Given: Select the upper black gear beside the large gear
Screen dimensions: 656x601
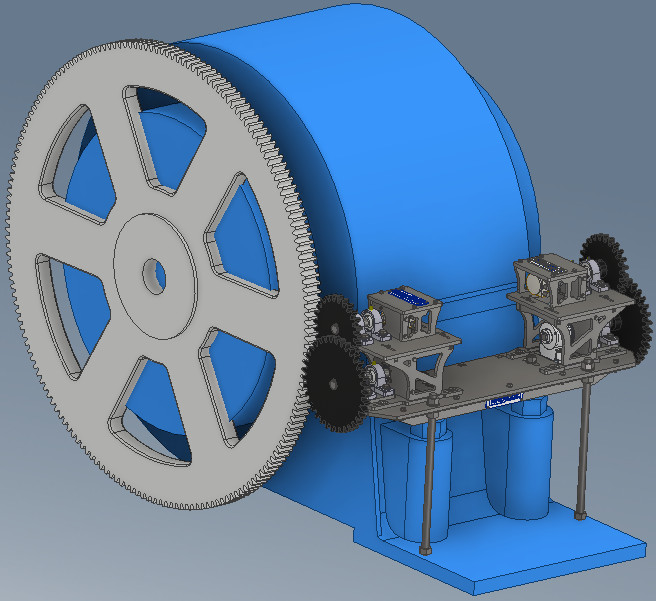Looking at the screenshot, I should [x=335, y=322].
